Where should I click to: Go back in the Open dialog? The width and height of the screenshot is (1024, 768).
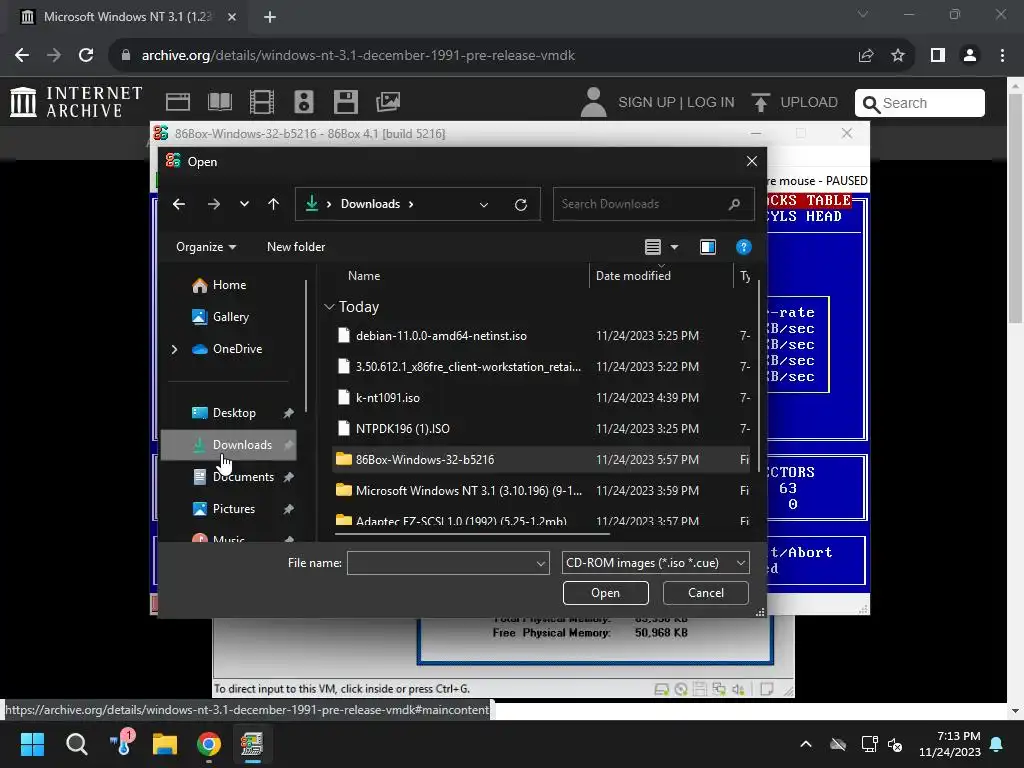[179, 204]
